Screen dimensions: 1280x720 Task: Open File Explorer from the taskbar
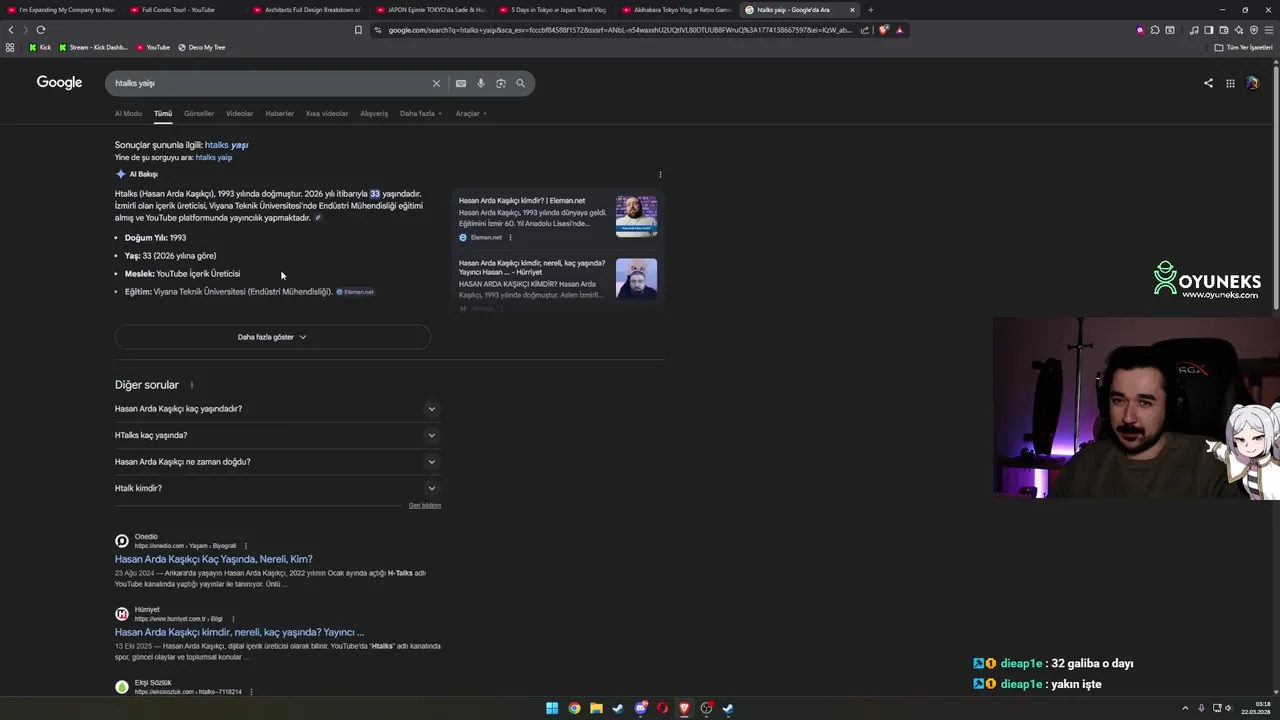(x=596, y=708)
